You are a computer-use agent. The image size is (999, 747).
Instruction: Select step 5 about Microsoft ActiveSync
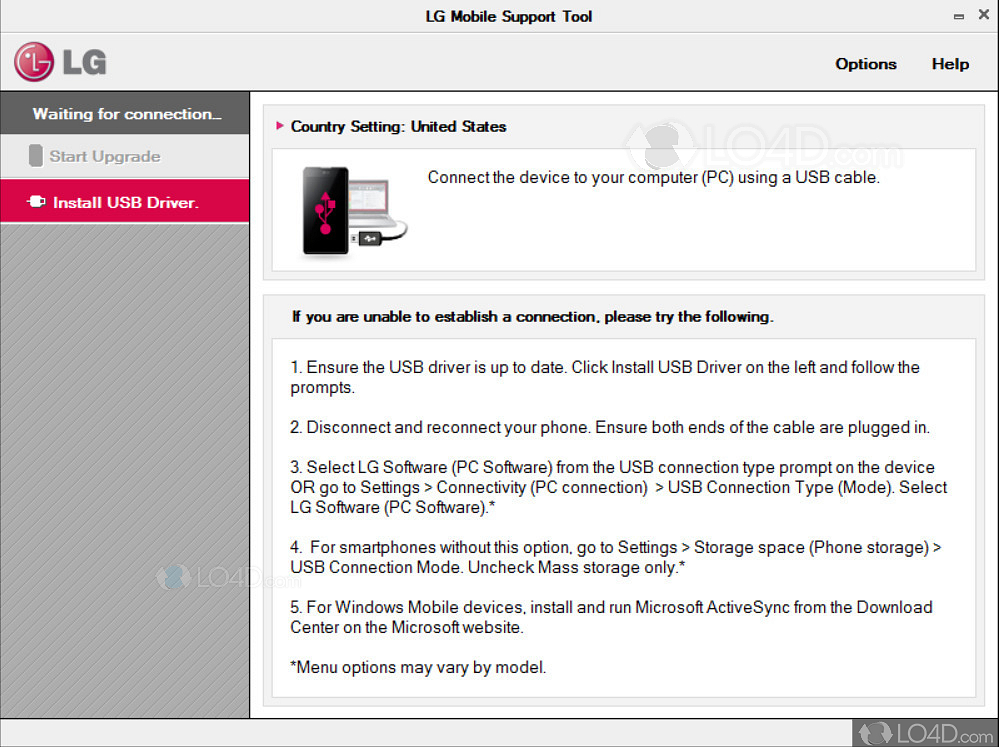tap(612, 617)
